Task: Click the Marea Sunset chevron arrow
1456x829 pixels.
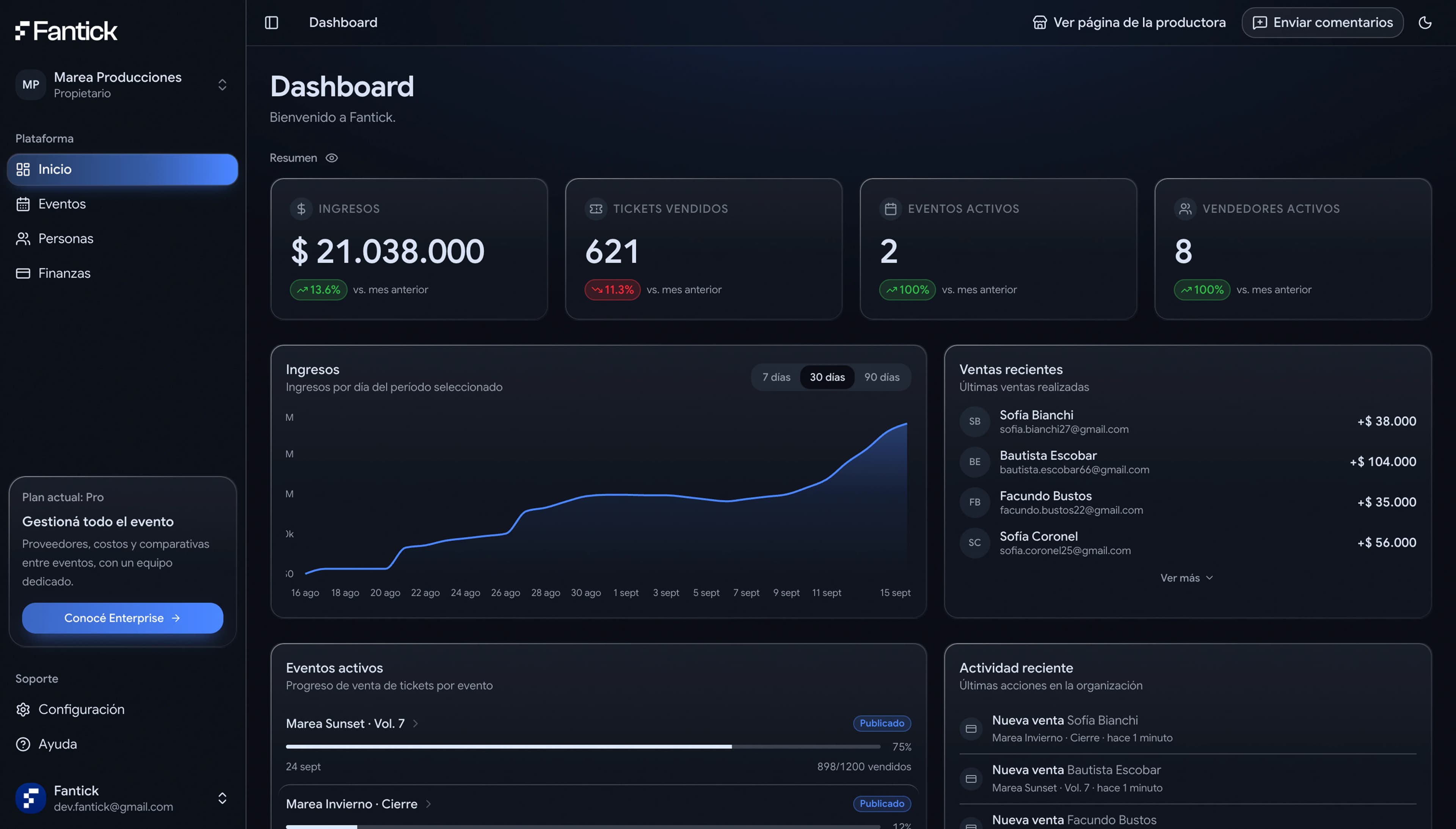Action: pyautogui.click(x=416, y=724)
